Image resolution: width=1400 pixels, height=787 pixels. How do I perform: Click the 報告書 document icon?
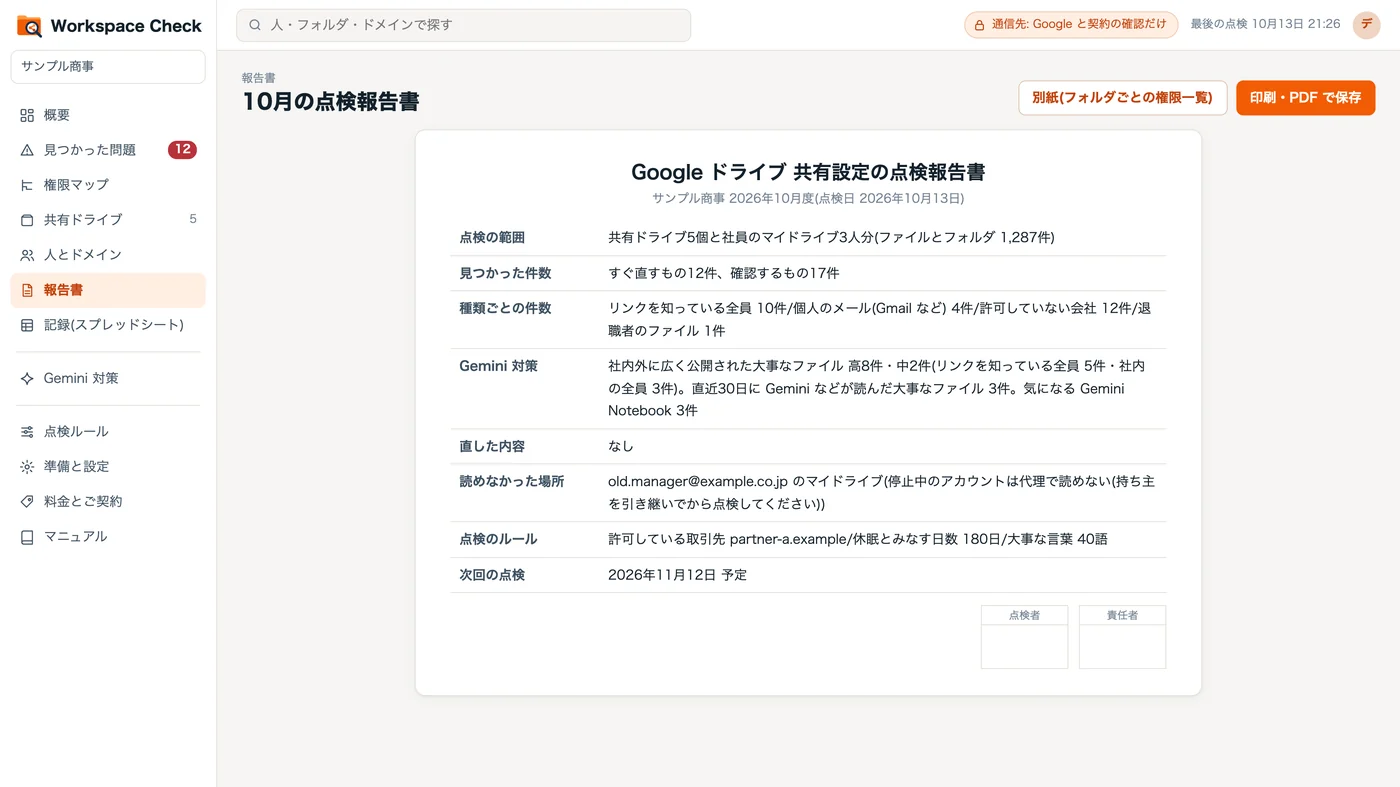pyautogui.click(x=27, y=290)
